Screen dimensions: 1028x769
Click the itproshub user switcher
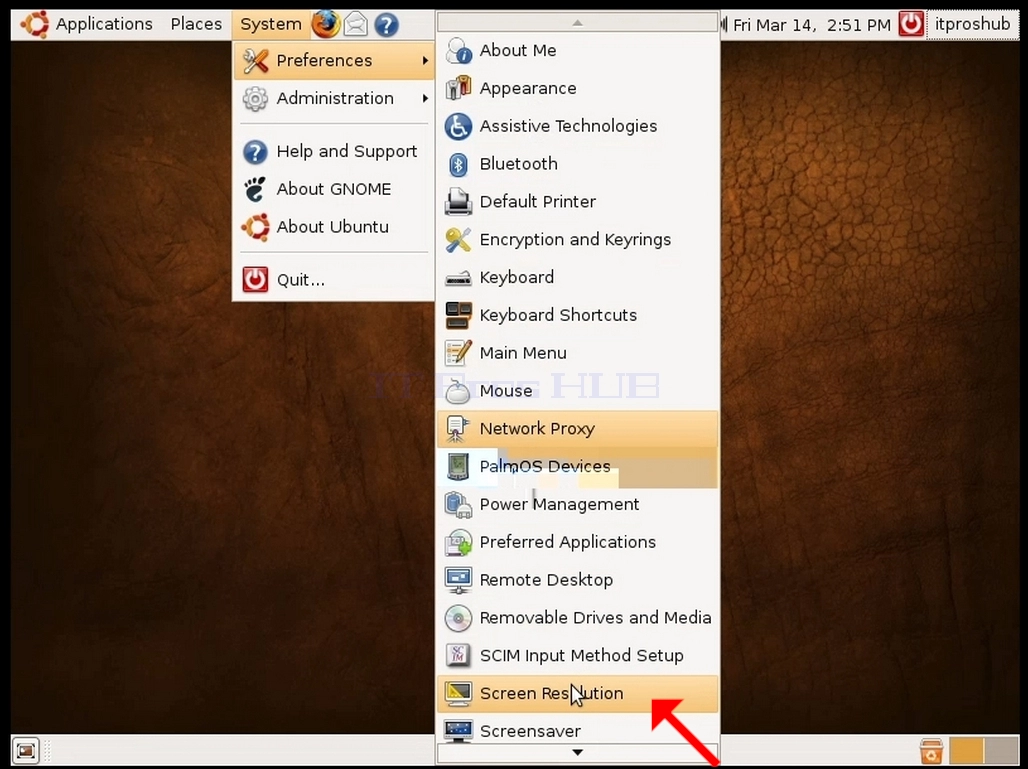point(972,25)
